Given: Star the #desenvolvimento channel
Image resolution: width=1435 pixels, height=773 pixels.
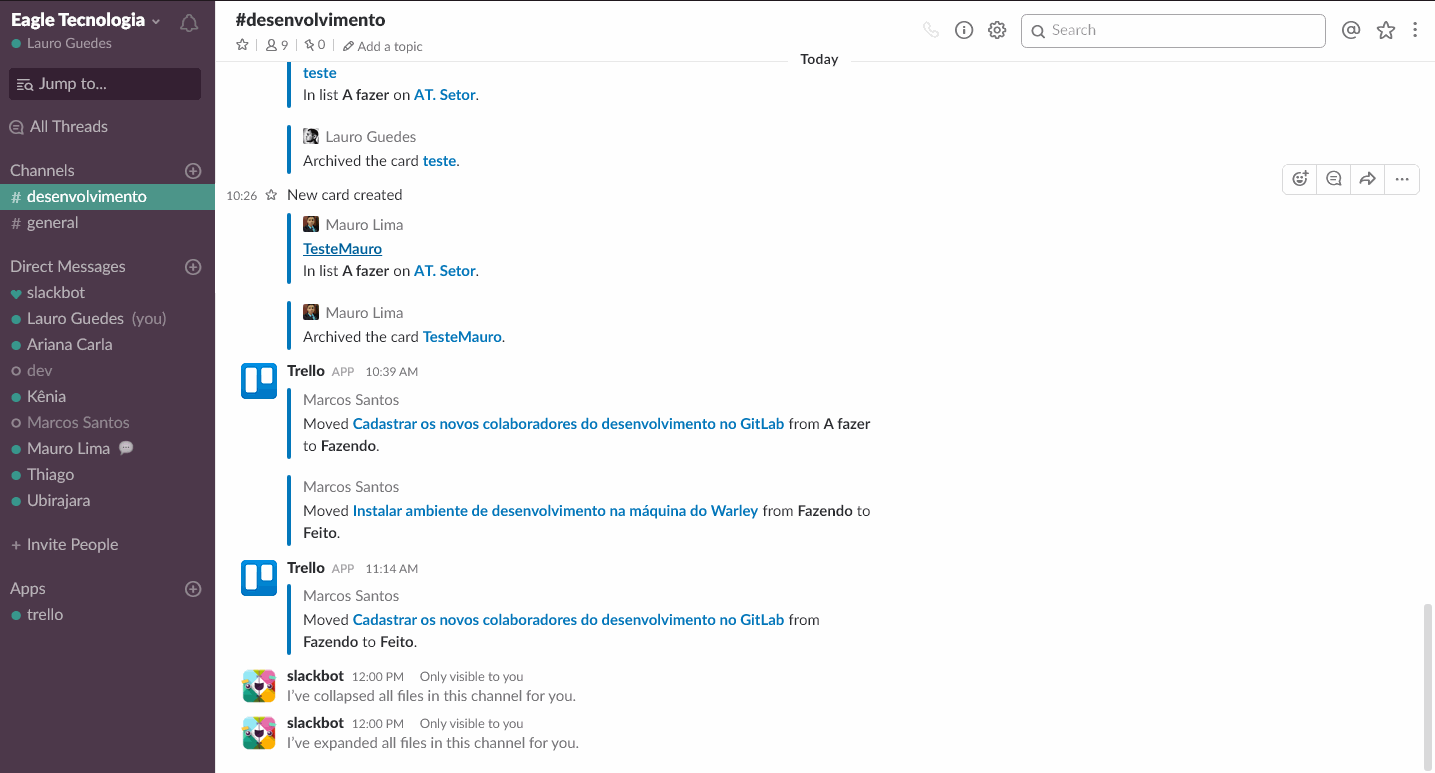Looking at the screenshot, I should pyautogui.click(x=242, y=45).
